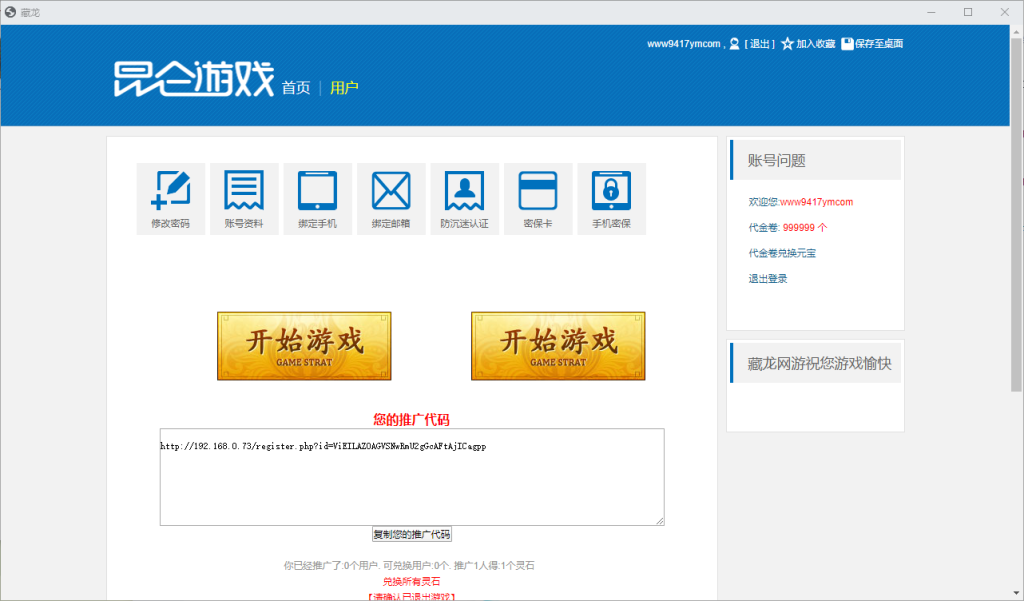The height and width of the screenshot is (601, 1024).
Task: Minimize the 藏龙 window
Action: [x=931, y=12]
